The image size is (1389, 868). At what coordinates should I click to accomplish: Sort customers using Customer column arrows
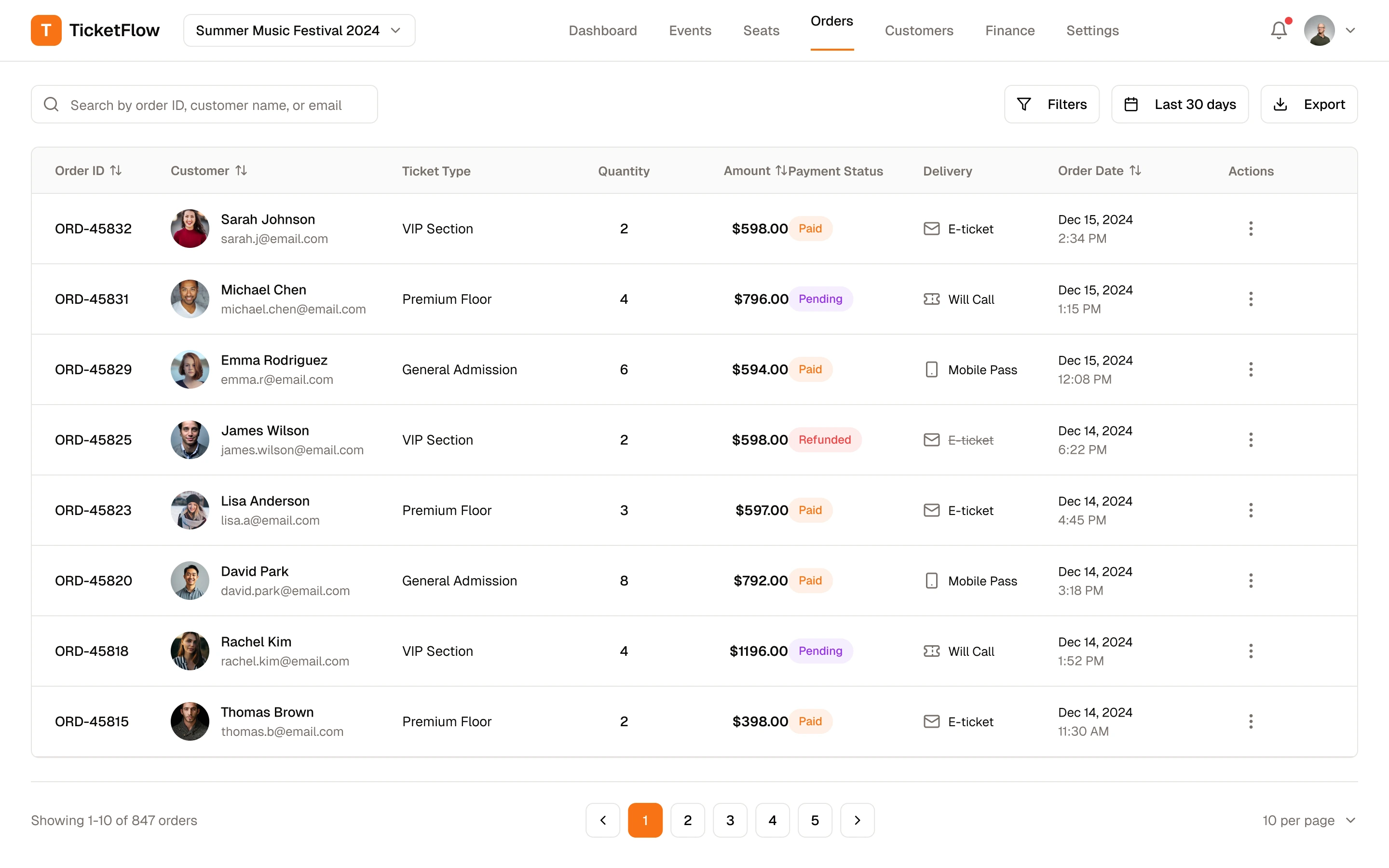pos(241,171)
